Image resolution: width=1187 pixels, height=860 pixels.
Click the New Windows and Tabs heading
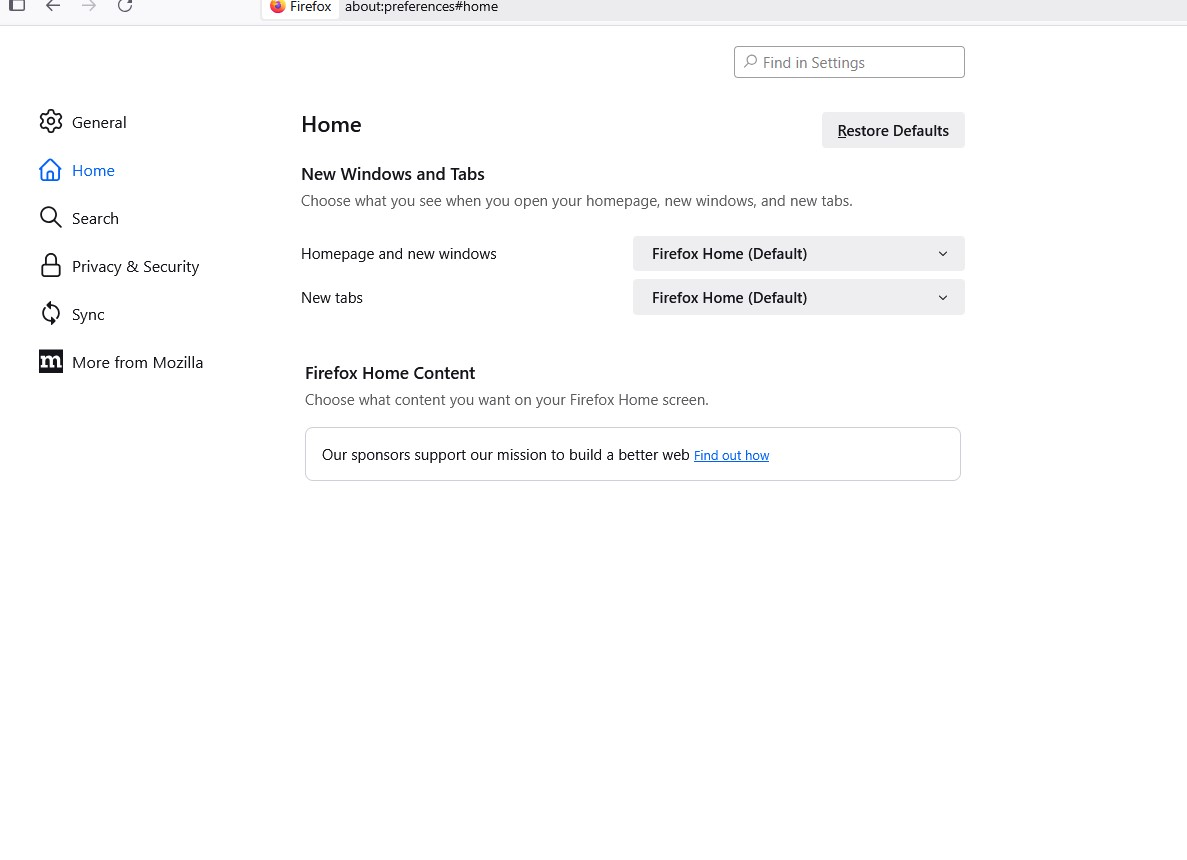(x=393, y=174)
